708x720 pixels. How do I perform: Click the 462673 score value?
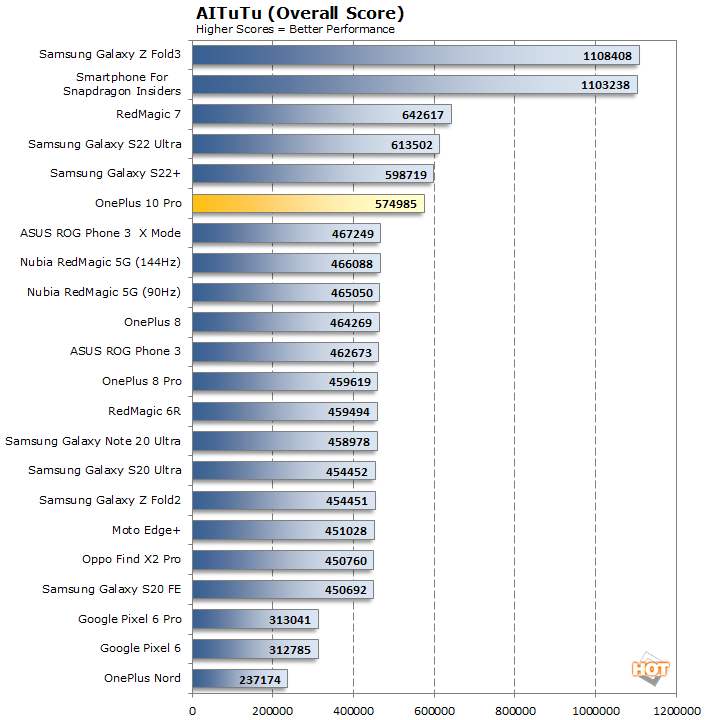[x=351, y=353]
